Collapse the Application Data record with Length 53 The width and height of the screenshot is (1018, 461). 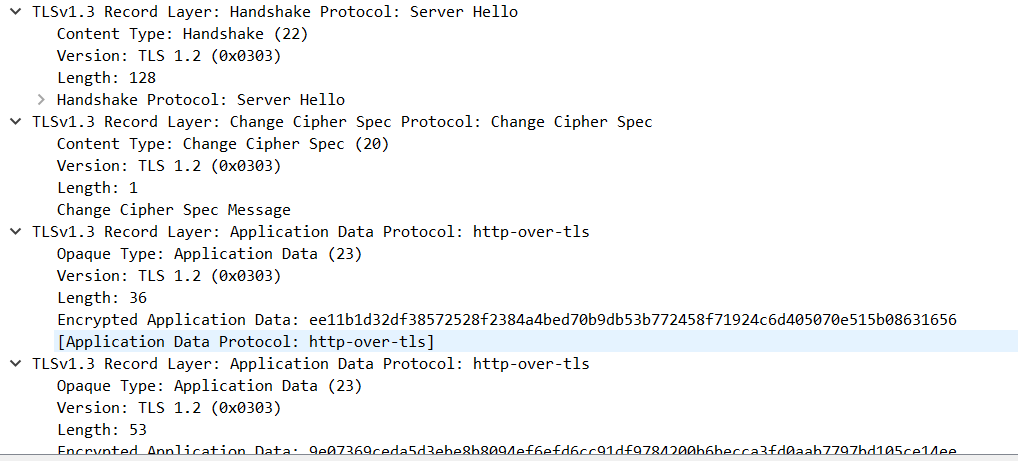14,364
